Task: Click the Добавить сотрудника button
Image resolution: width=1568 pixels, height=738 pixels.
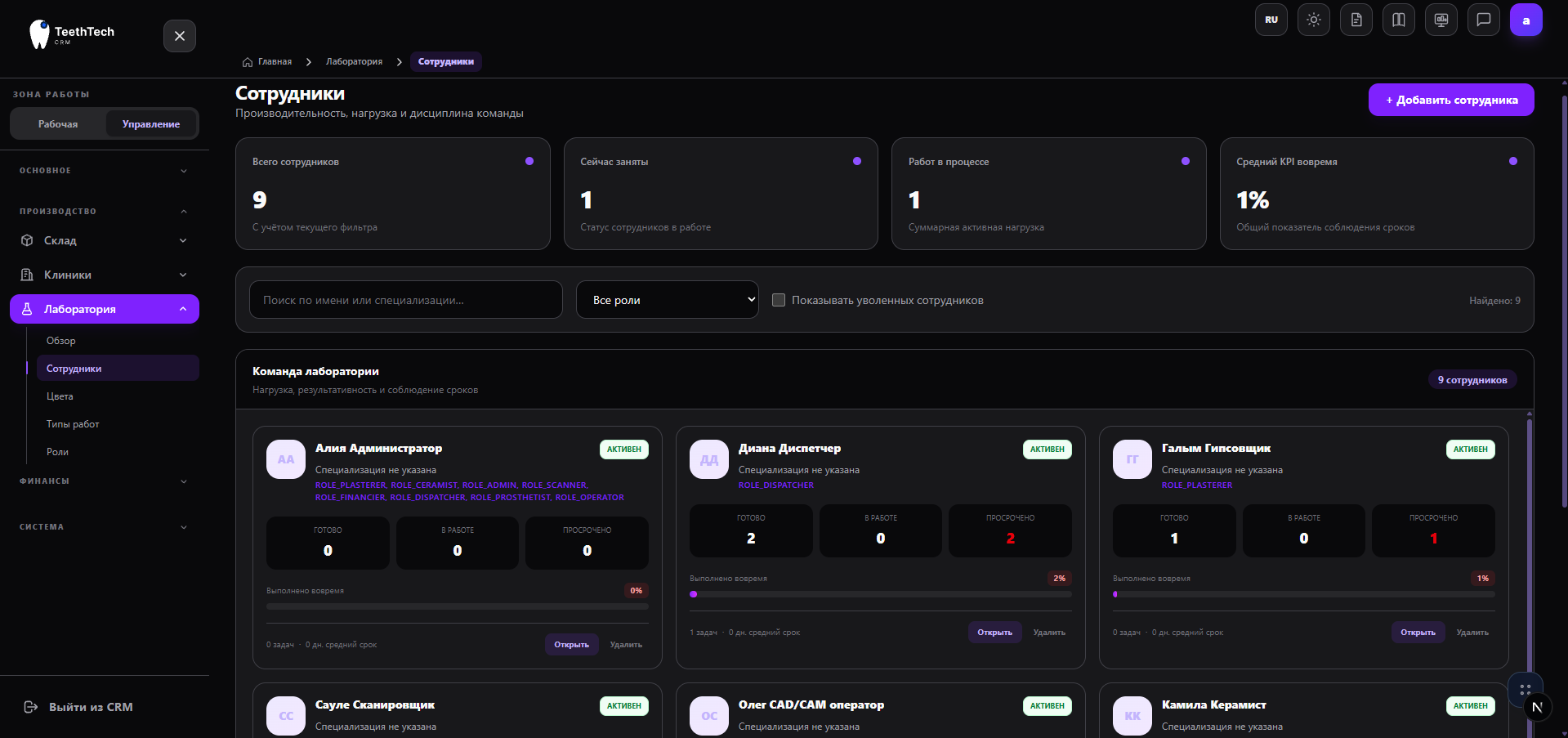Action: (x=1451, y=100)
